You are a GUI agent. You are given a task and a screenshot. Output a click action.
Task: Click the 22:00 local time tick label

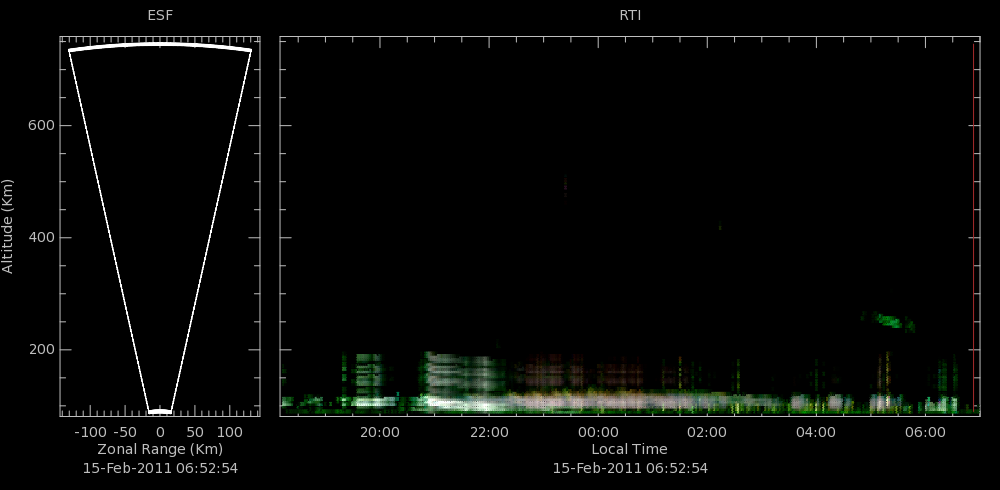tap(489, 432)
